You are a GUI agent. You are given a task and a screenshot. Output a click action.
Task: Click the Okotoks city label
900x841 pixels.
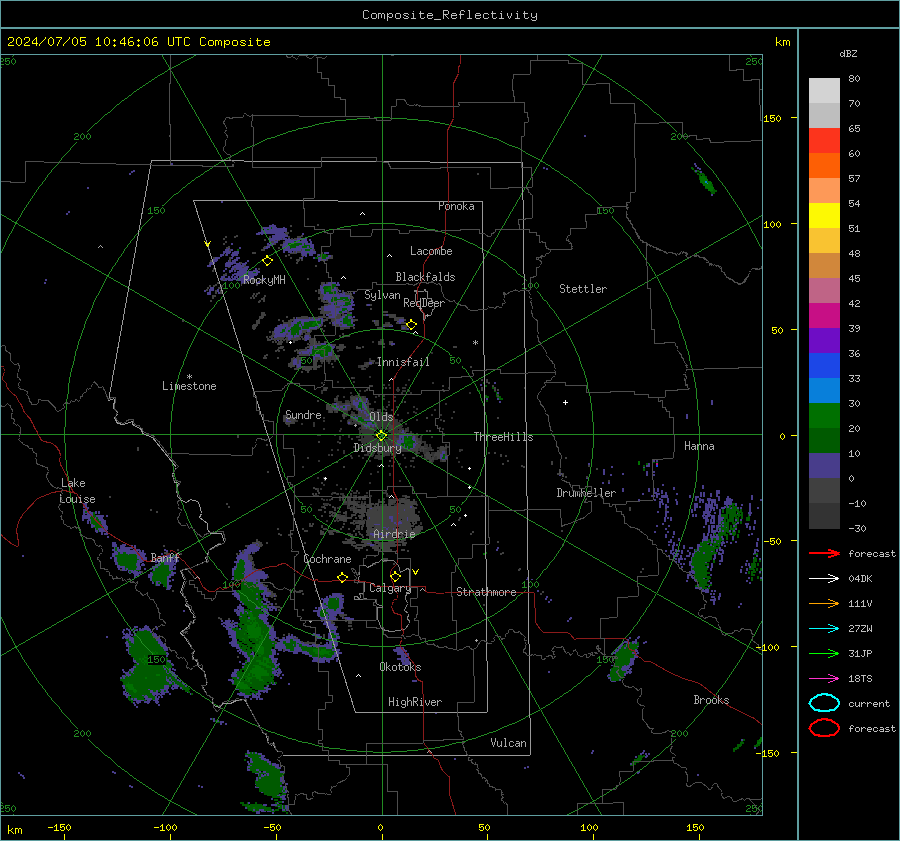tap(400, 666)
